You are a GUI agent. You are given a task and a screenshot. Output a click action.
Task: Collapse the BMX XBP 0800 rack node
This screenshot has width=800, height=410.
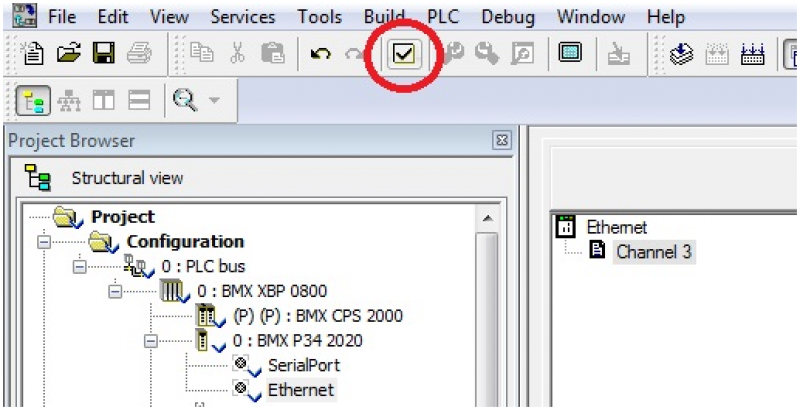tap(115, 291)
